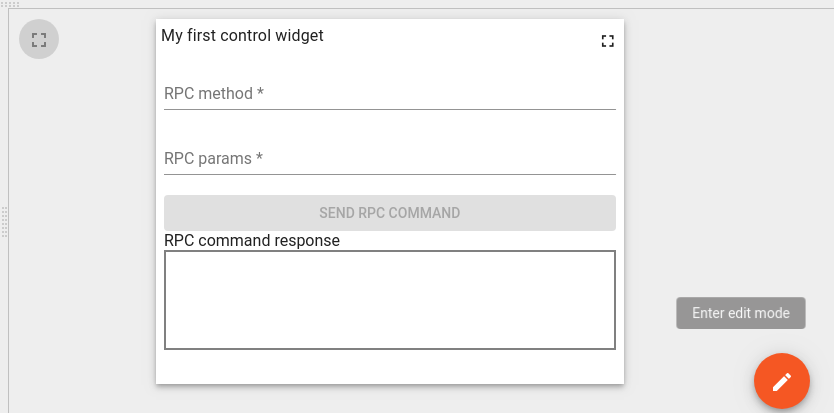Focus the RPC params field

tap(389, 158)
